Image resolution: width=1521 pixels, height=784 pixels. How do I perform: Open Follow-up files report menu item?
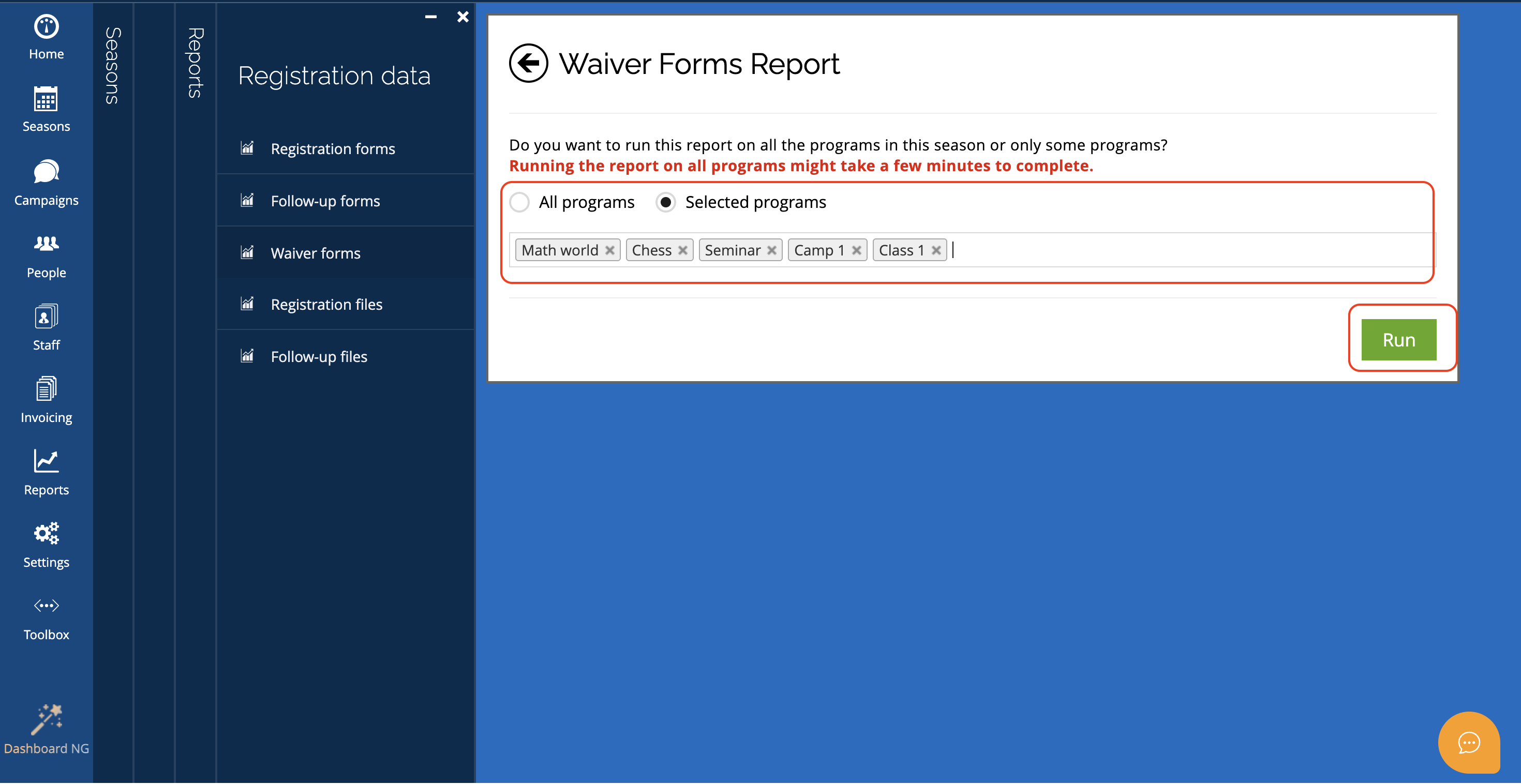click(319, 357)
